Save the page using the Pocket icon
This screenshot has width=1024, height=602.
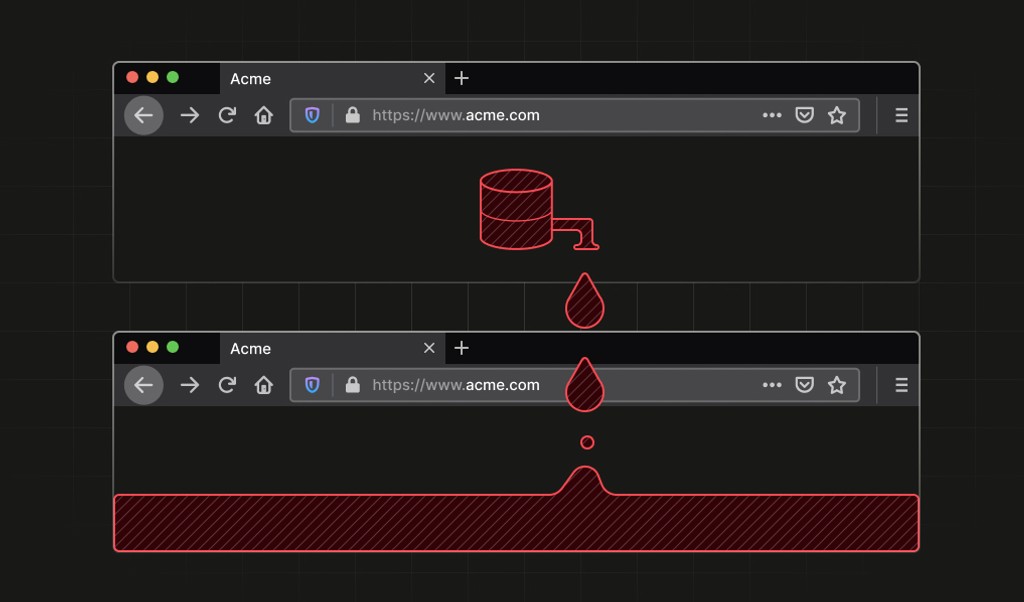point(804,115)
